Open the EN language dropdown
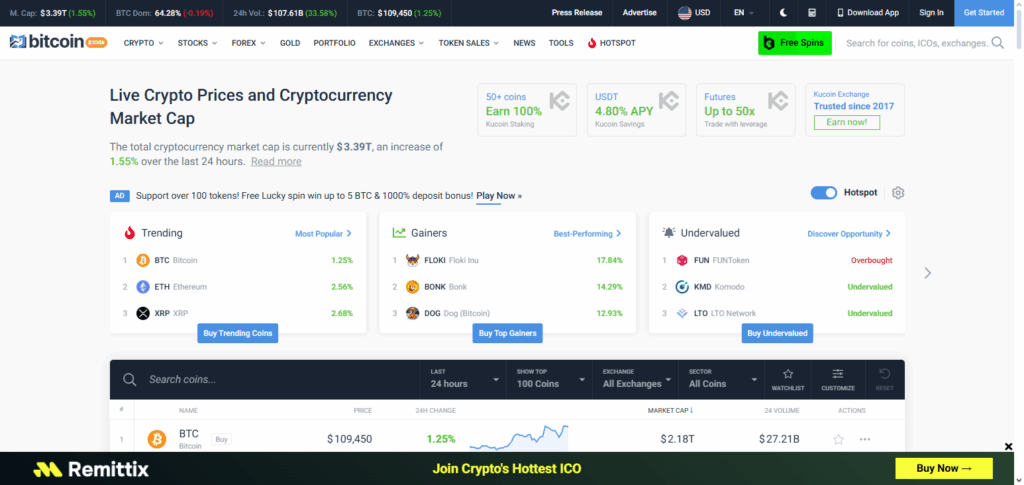 point(743,12)
